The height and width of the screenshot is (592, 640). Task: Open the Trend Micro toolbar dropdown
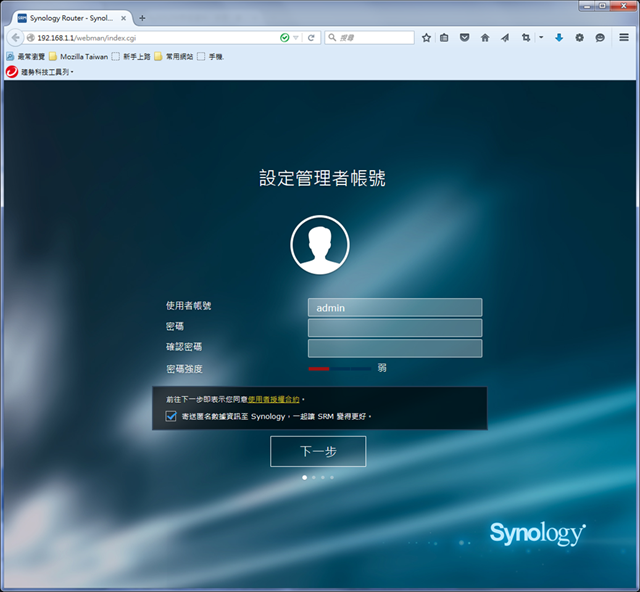(x=47, y=72)
